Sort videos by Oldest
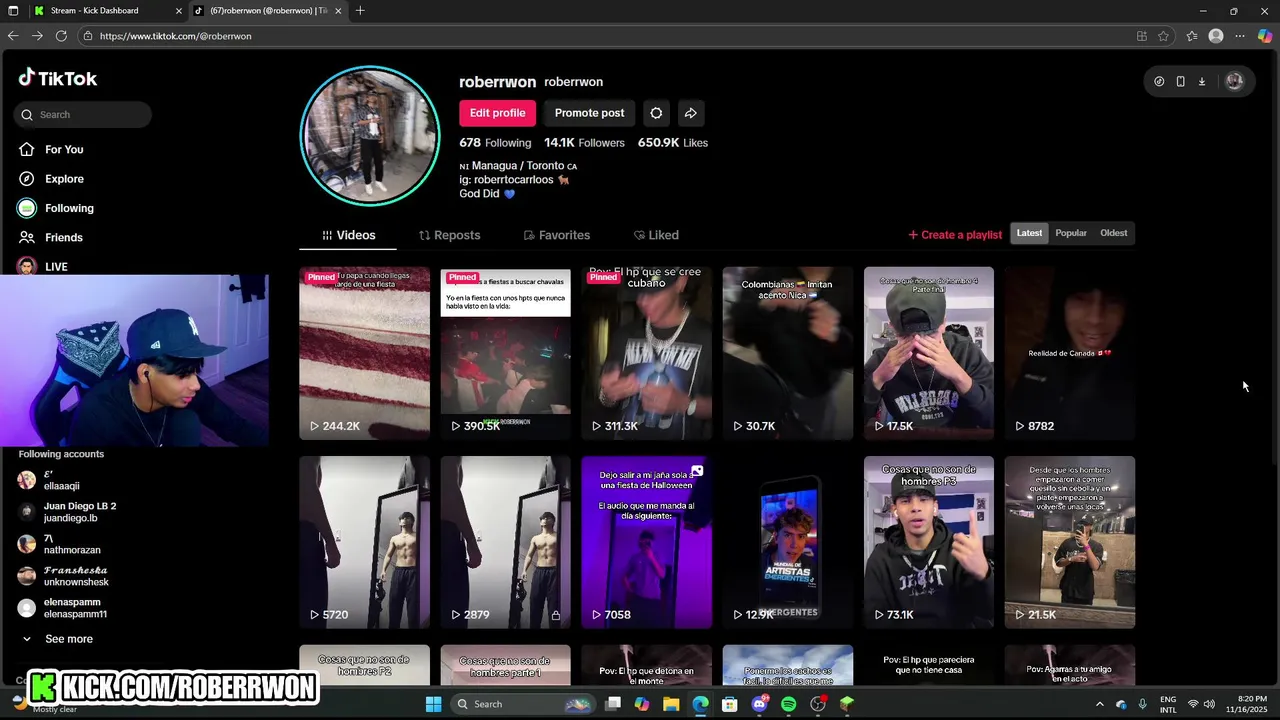 tap(1113, 233)
